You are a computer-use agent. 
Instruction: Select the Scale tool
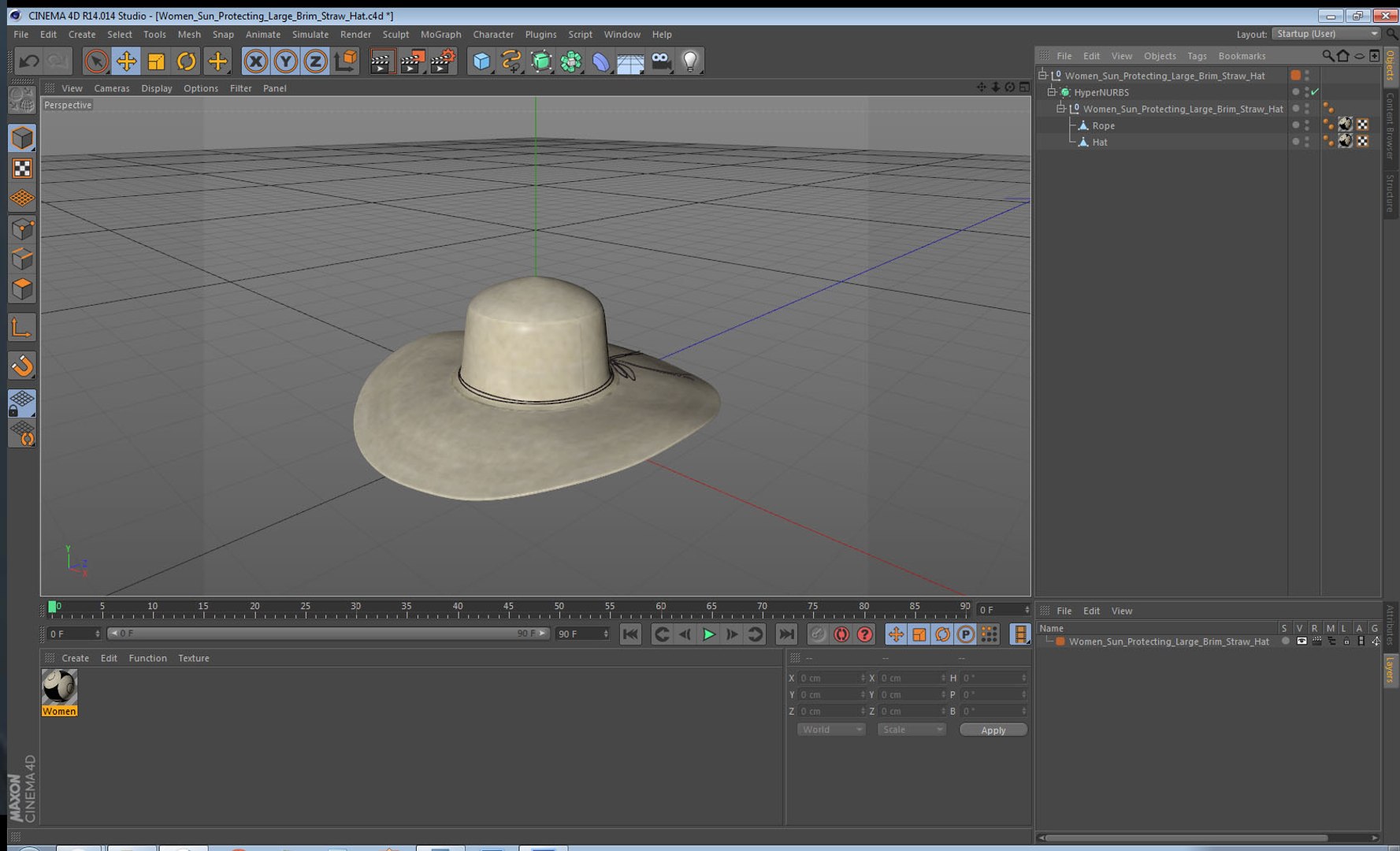(x=156, y=61)
